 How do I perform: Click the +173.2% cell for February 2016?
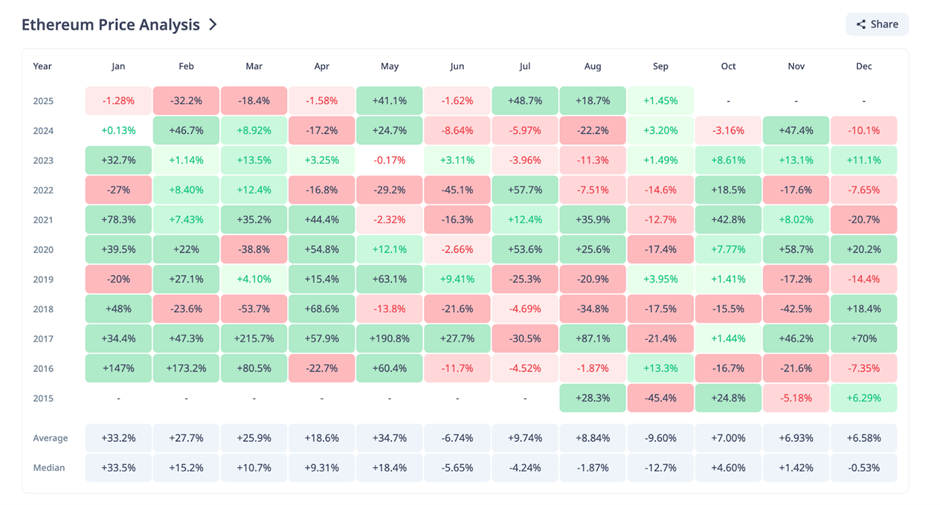tap(186, 369)
